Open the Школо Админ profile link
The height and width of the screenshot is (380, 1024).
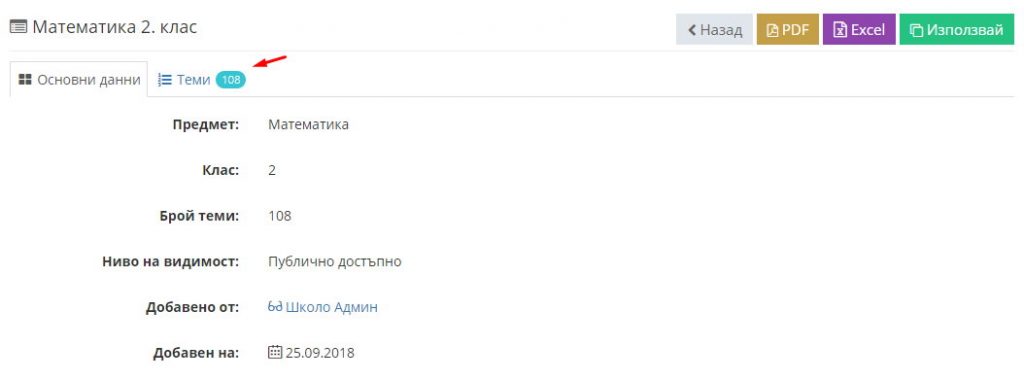[x=332, y=307]
